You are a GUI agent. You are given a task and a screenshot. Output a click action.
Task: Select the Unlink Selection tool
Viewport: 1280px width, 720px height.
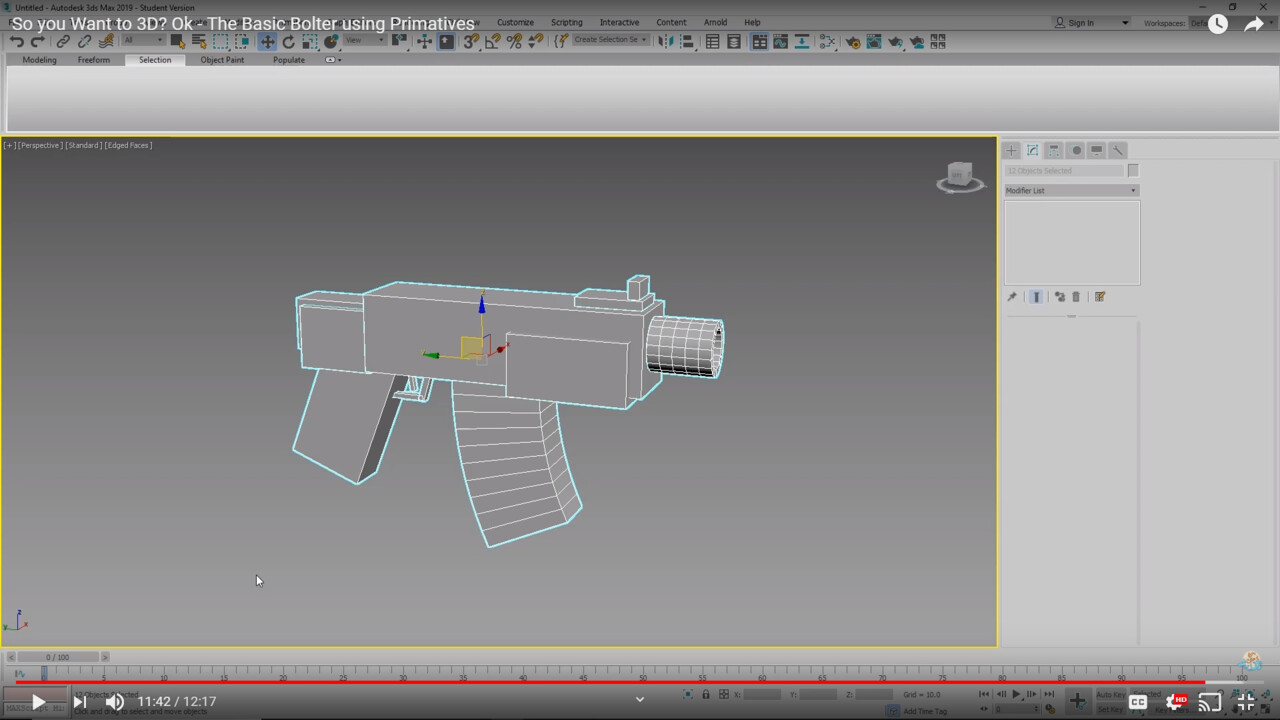[x=85, y=41]
